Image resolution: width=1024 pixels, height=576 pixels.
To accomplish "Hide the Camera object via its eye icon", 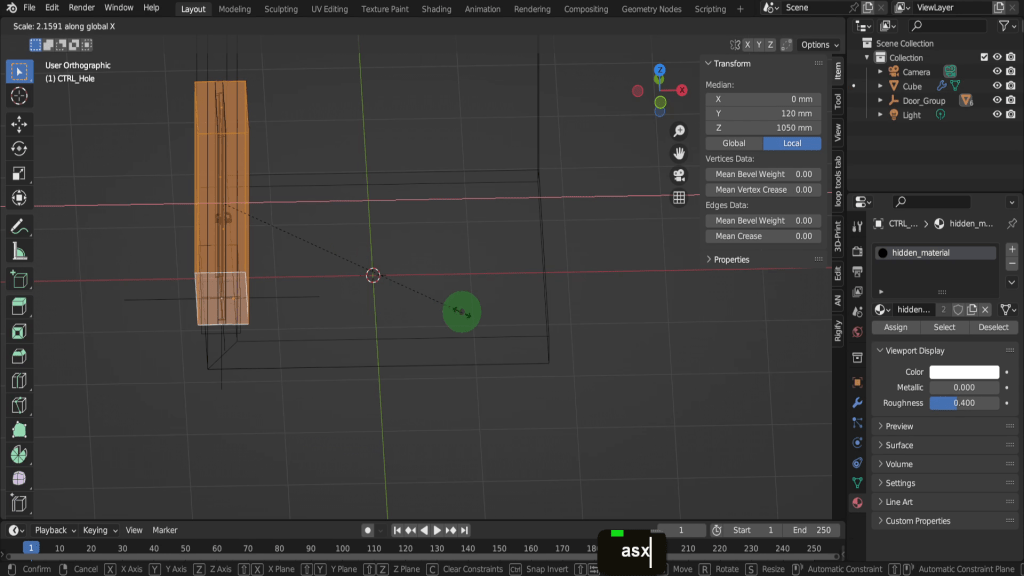I will click(996, 72).
